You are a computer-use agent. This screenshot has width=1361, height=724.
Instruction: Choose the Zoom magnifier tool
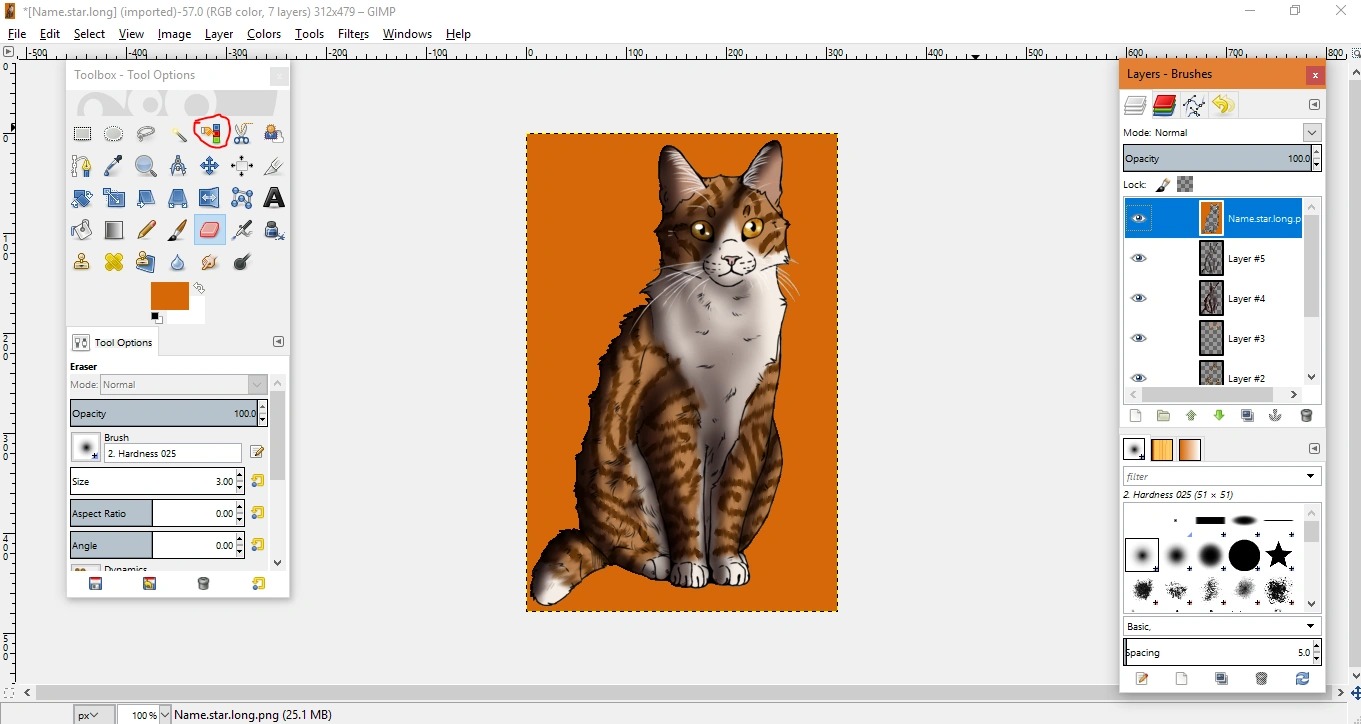coord(146,166)
